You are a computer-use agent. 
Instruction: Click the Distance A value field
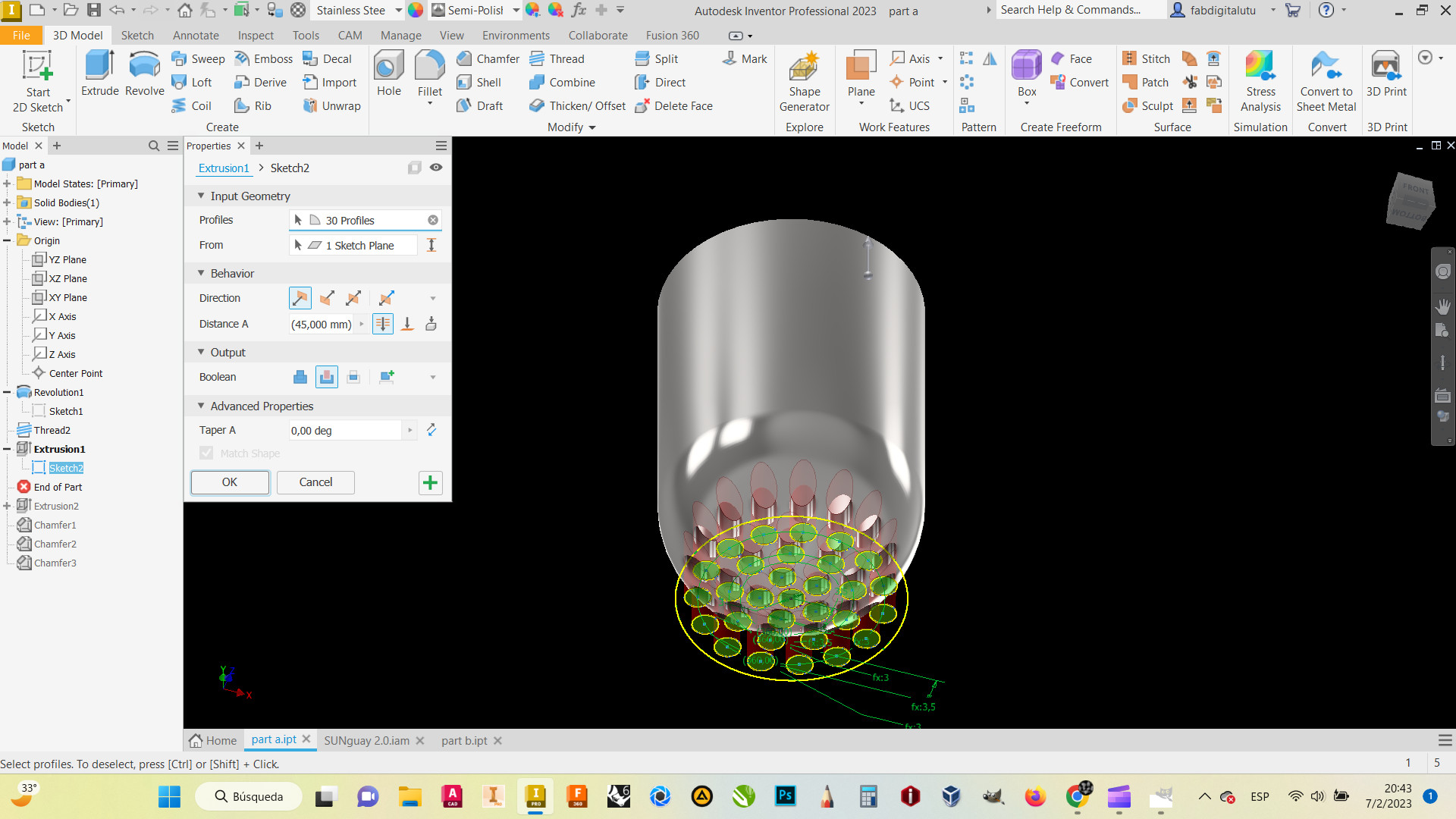322,324
